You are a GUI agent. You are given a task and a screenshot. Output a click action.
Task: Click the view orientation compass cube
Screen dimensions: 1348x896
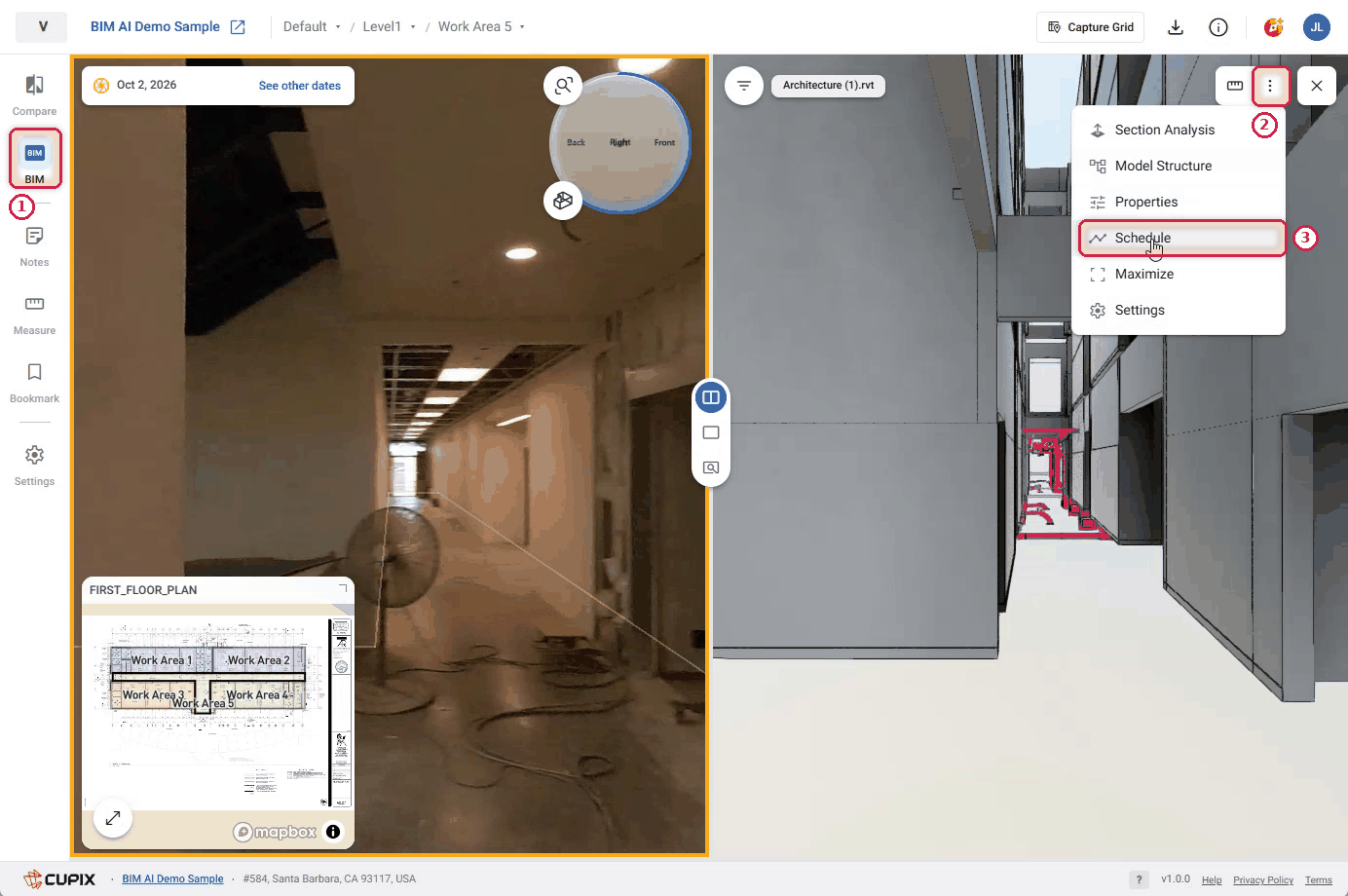pos(620,142)
